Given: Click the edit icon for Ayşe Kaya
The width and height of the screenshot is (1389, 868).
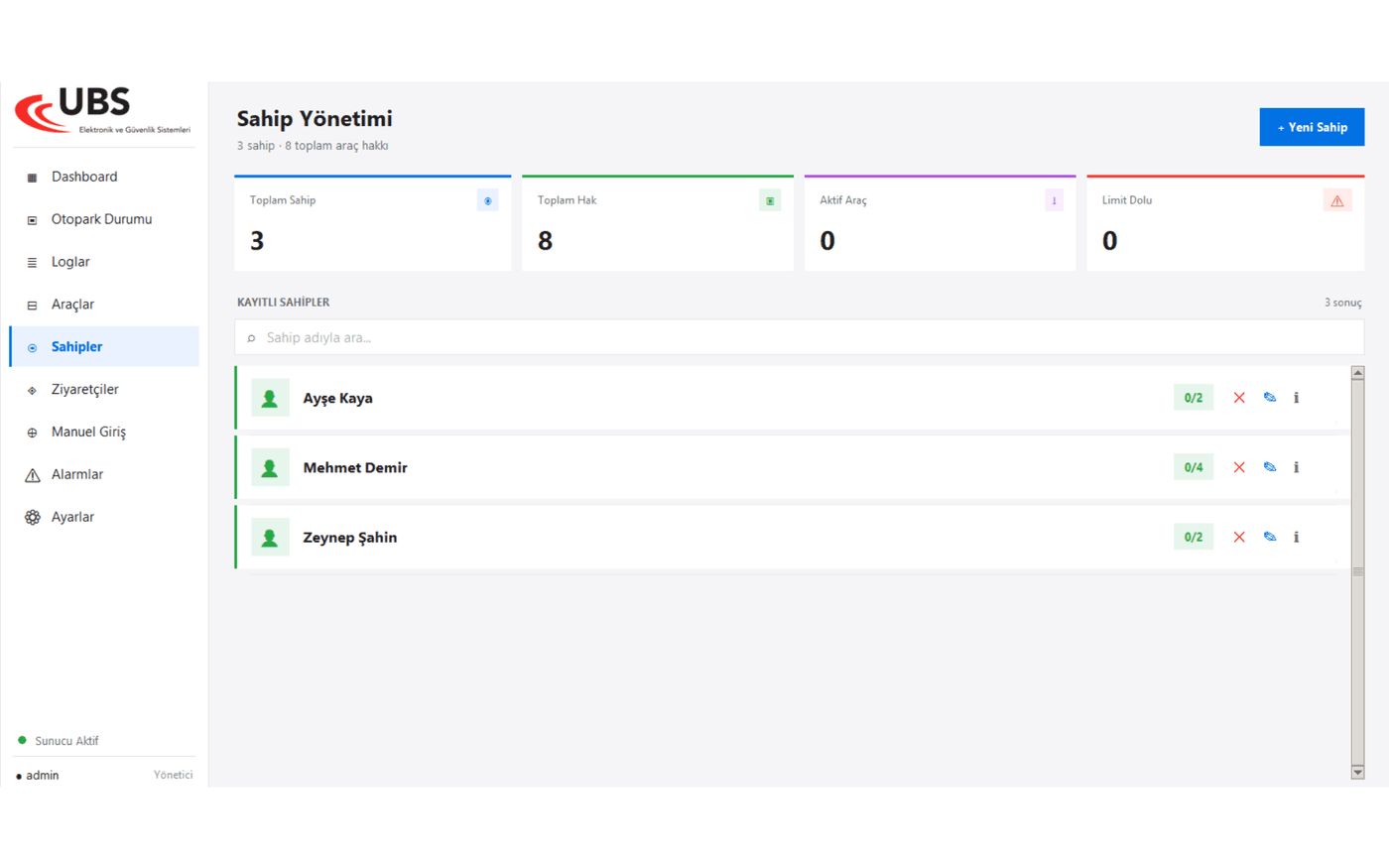Looking at the screenshot, I should click(x=1270, y=398).
